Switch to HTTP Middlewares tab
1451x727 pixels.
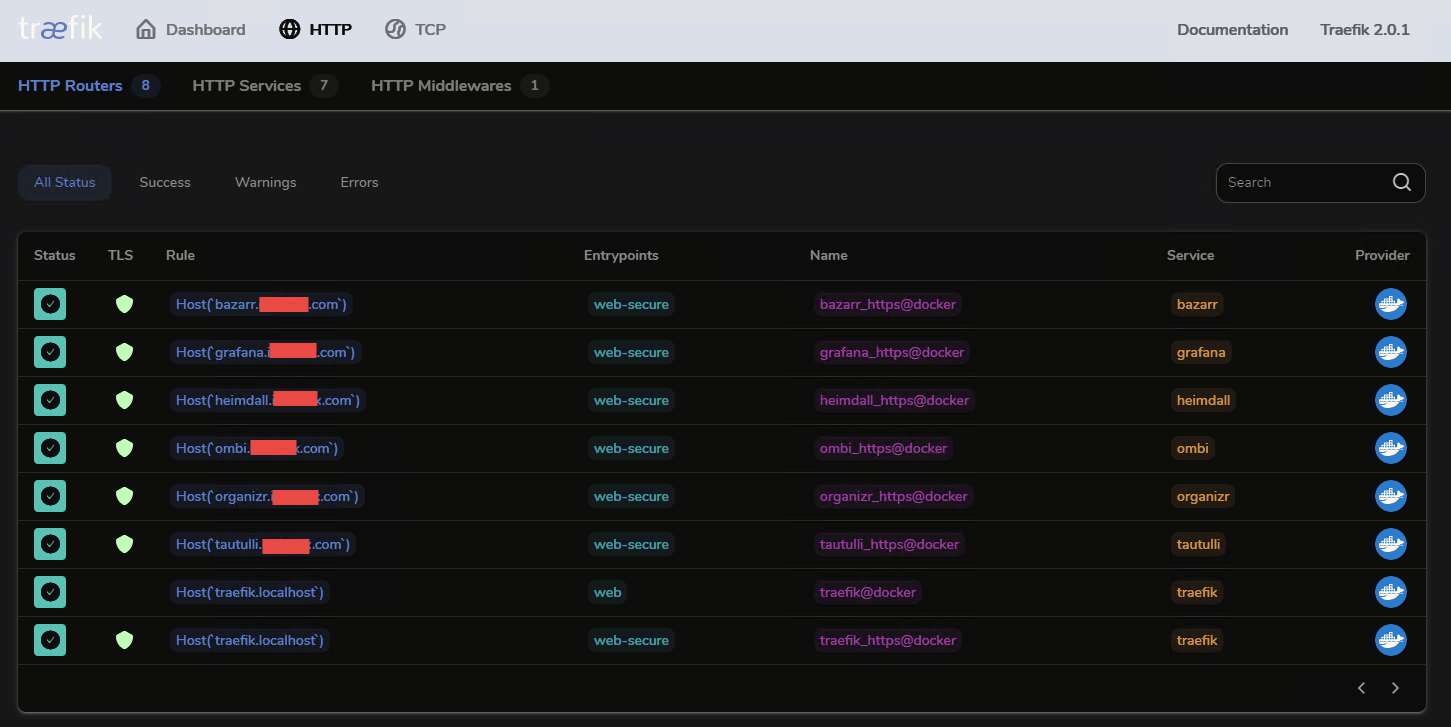[460, 85]
